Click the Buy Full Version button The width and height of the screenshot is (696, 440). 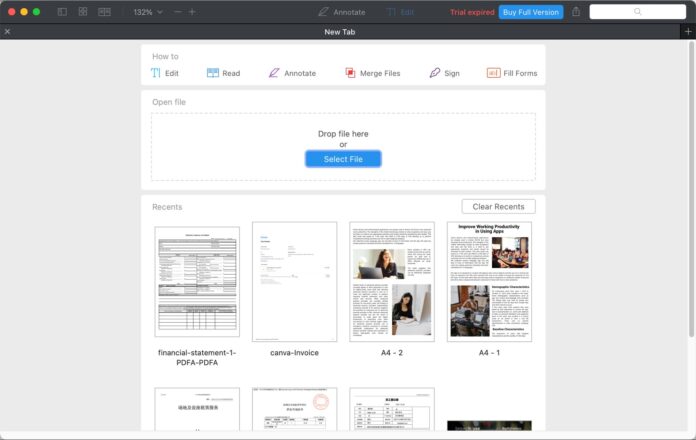(x=531, y=12)
